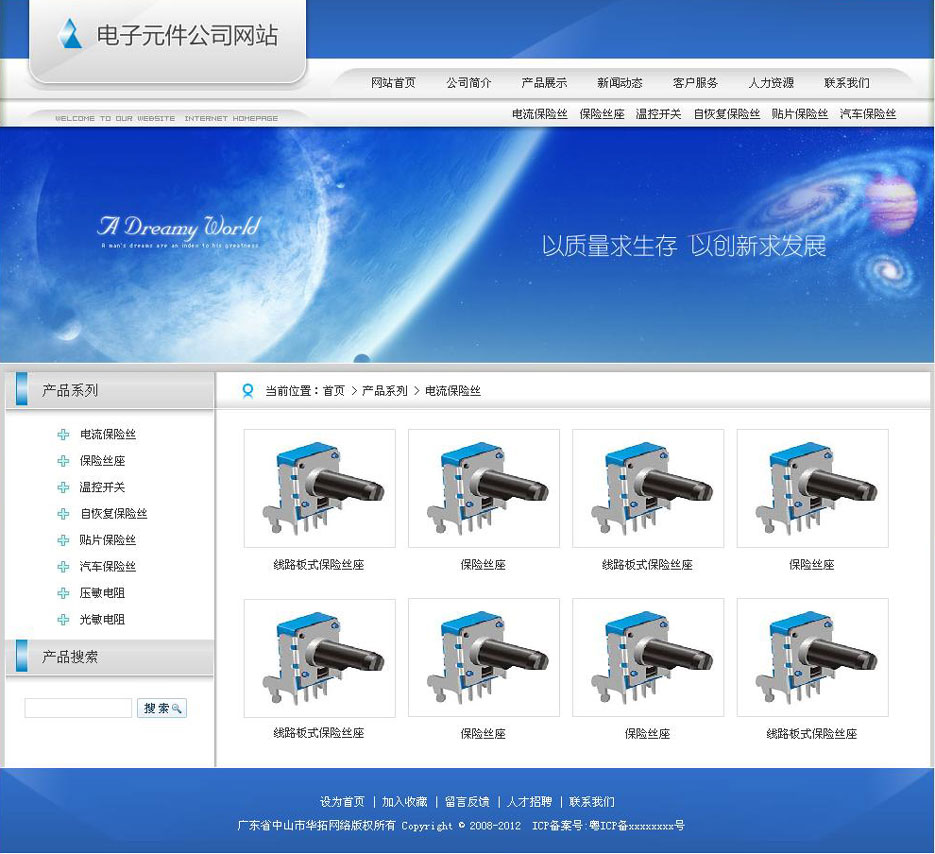Image resolution: width=935 pixels, height=854 pixels.
Task: Click the product search text field
Action: pos(78,708)
